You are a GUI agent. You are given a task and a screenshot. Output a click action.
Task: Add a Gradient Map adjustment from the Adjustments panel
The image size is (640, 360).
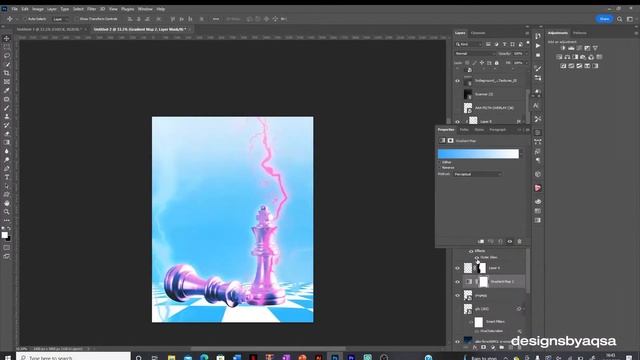point(595,66)
